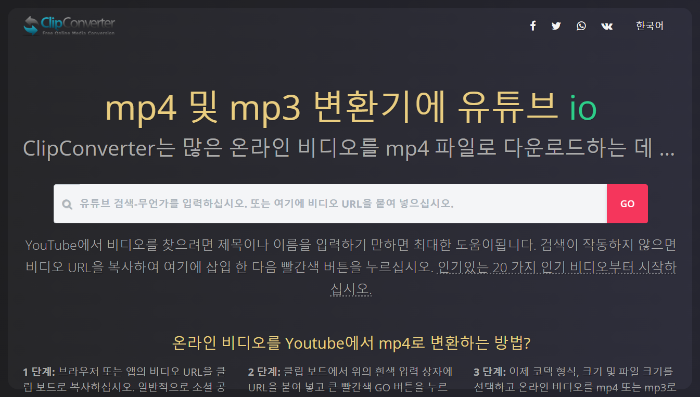
Task: Click the red GO button
Action: pyautogui.click(x=627, y=204)
